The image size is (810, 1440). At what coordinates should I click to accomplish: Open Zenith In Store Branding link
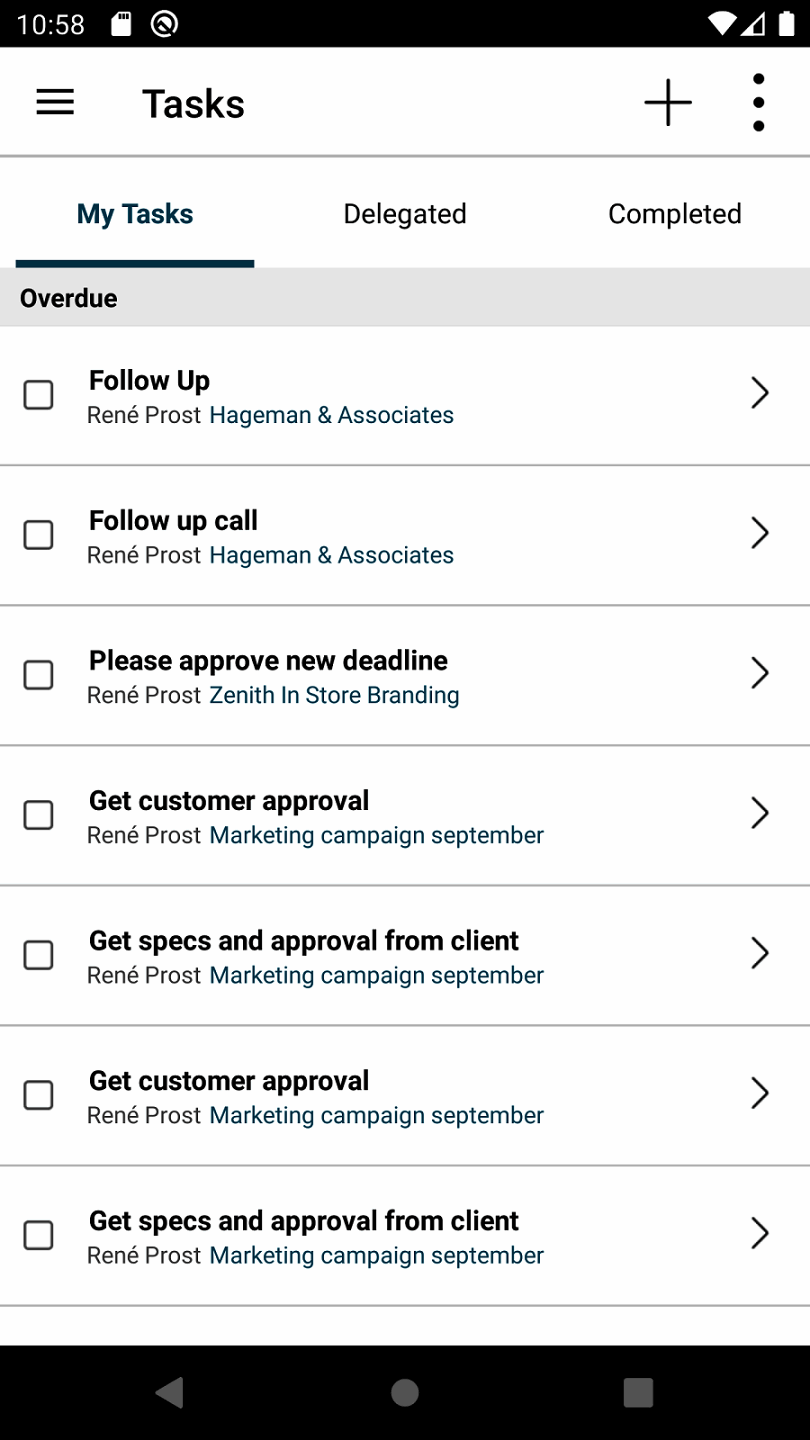(x=334, y=695)
